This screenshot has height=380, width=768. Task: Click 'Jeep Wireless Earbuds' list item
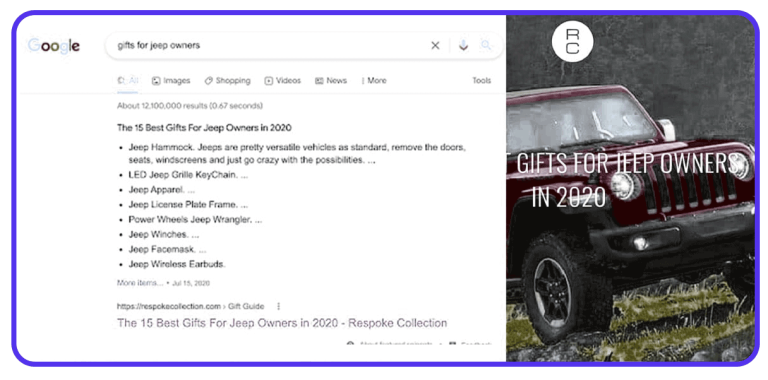(x=177, y=264)
